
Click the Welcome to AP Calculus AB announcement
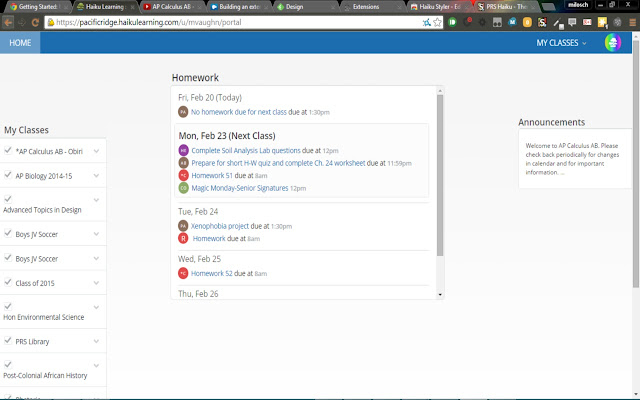click(x=572, y=159)
